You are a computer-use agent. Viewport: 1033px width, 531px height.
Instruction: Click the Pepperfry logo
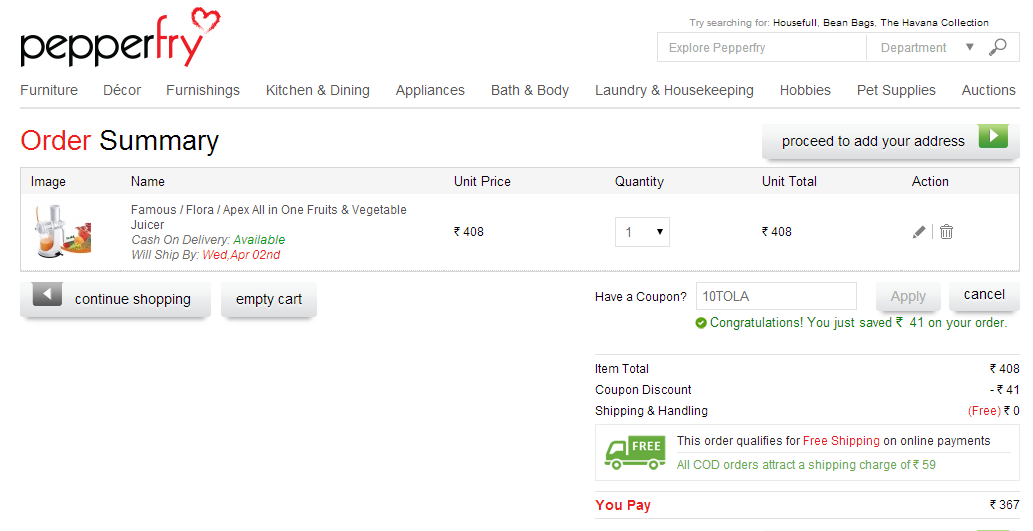(120, 38)
